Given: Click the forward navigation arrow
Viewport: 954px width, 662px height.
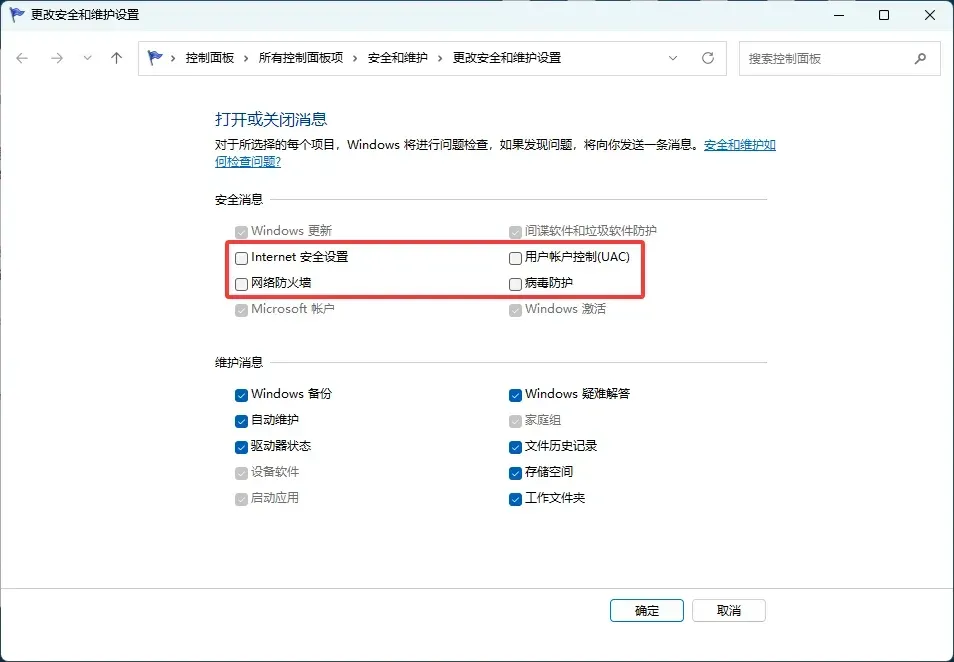Looking at the screenshot, I should [57, 58].
